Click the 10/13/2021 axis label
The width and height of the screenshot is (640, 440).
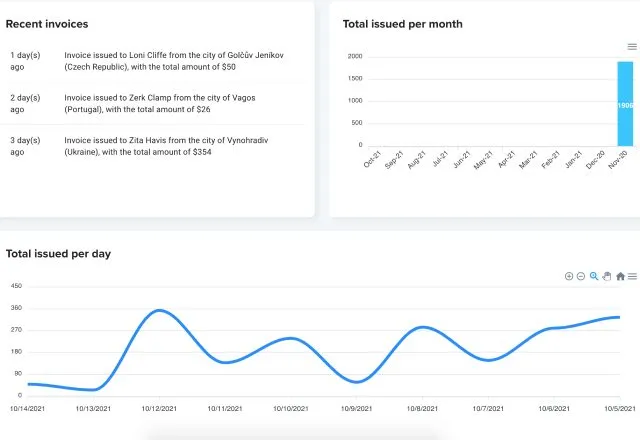(x=93, y=409)
